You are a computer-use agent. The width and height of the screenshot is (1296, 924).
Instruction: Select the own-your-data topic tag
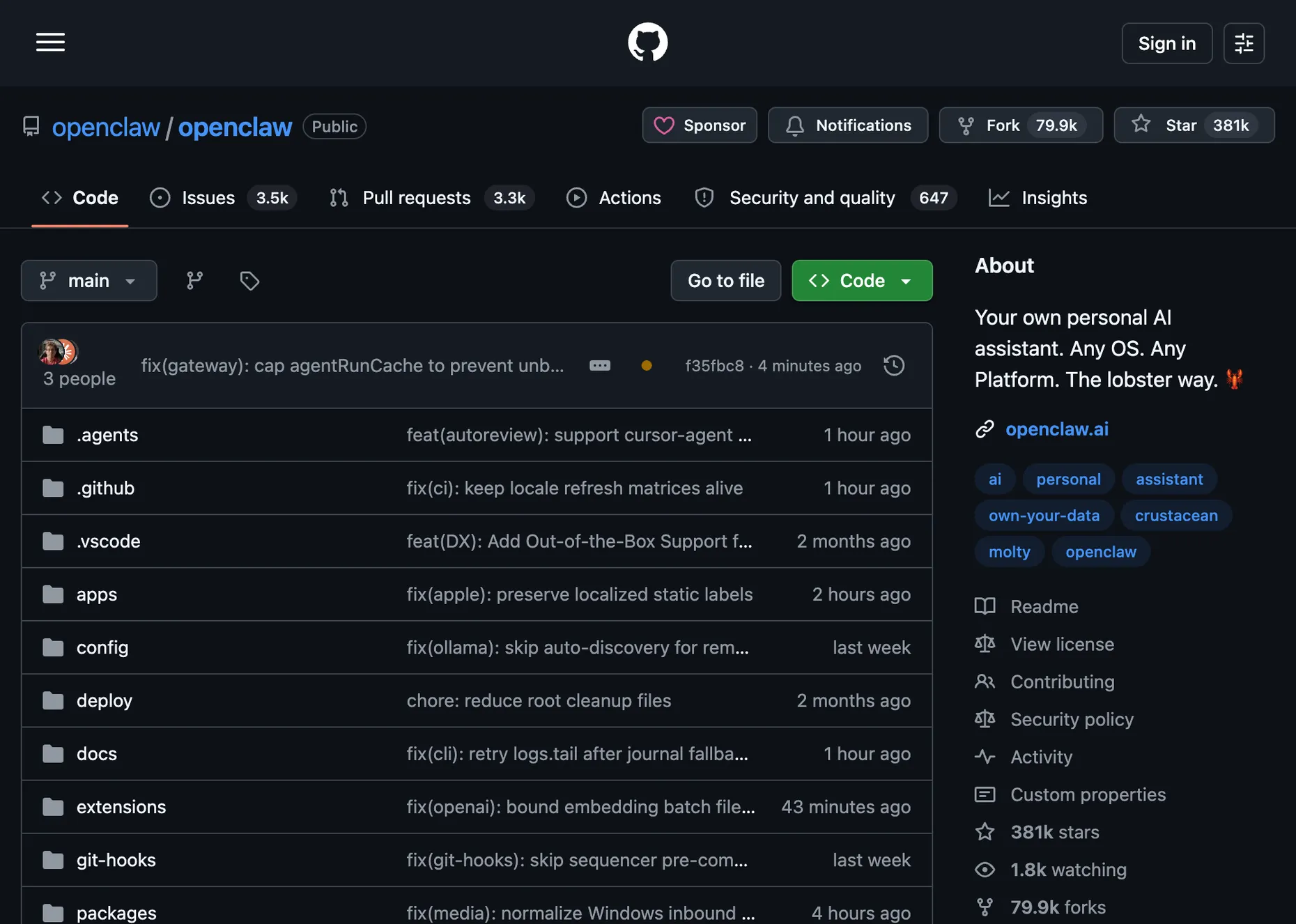click(1044, 516)
